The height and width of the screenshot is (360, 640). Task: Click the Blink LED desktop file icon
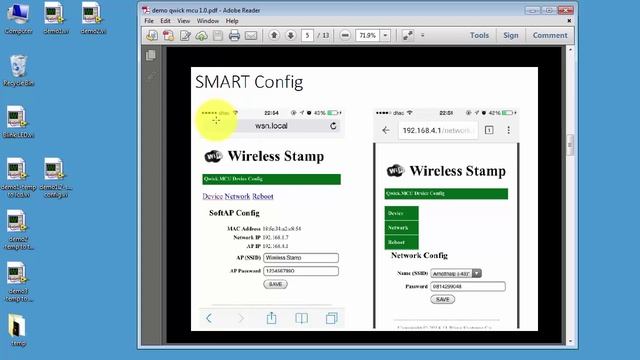(18, 122)
